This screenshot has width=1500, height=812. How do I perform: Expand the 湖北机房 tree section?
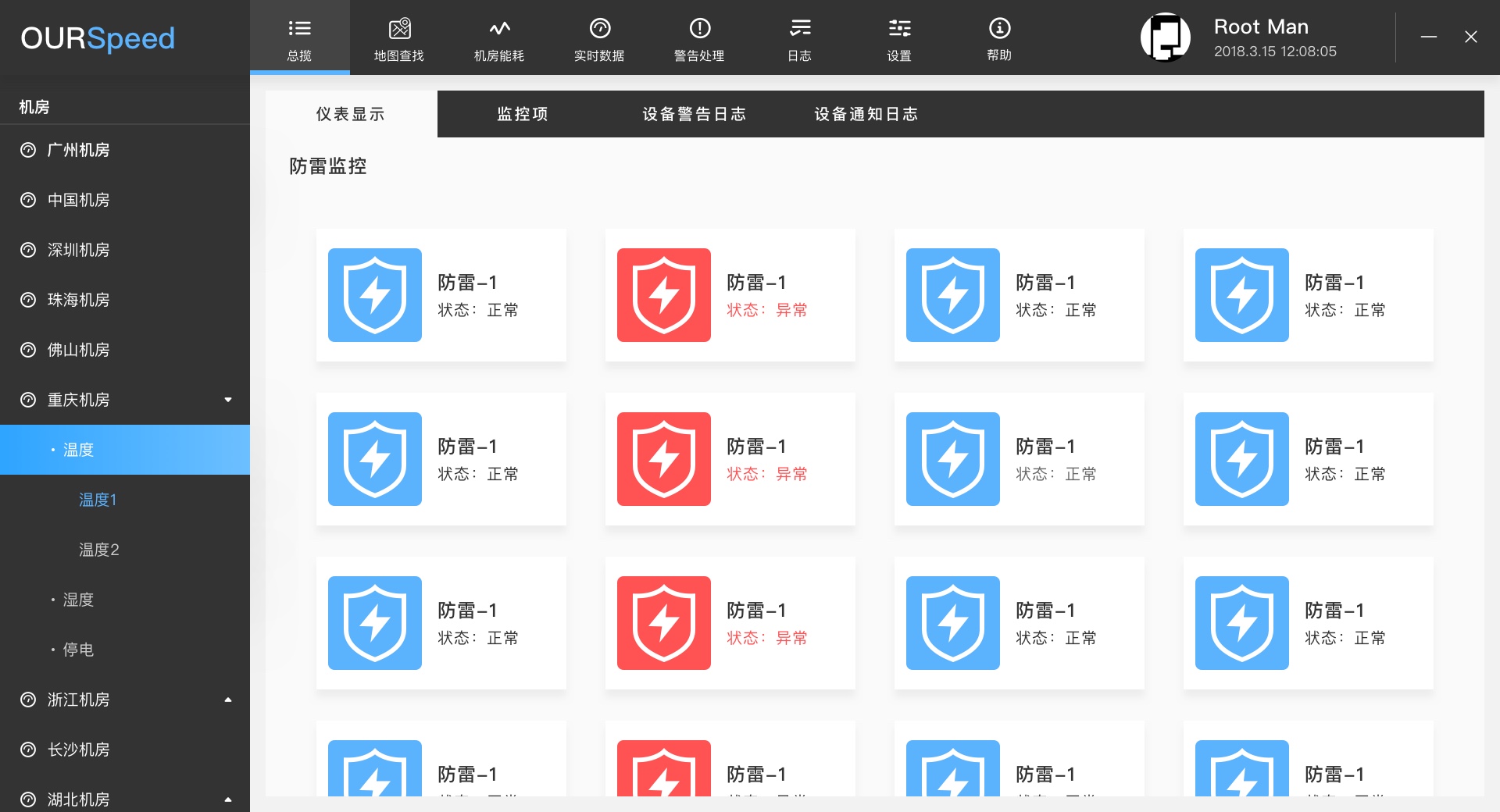coord(227,799)
